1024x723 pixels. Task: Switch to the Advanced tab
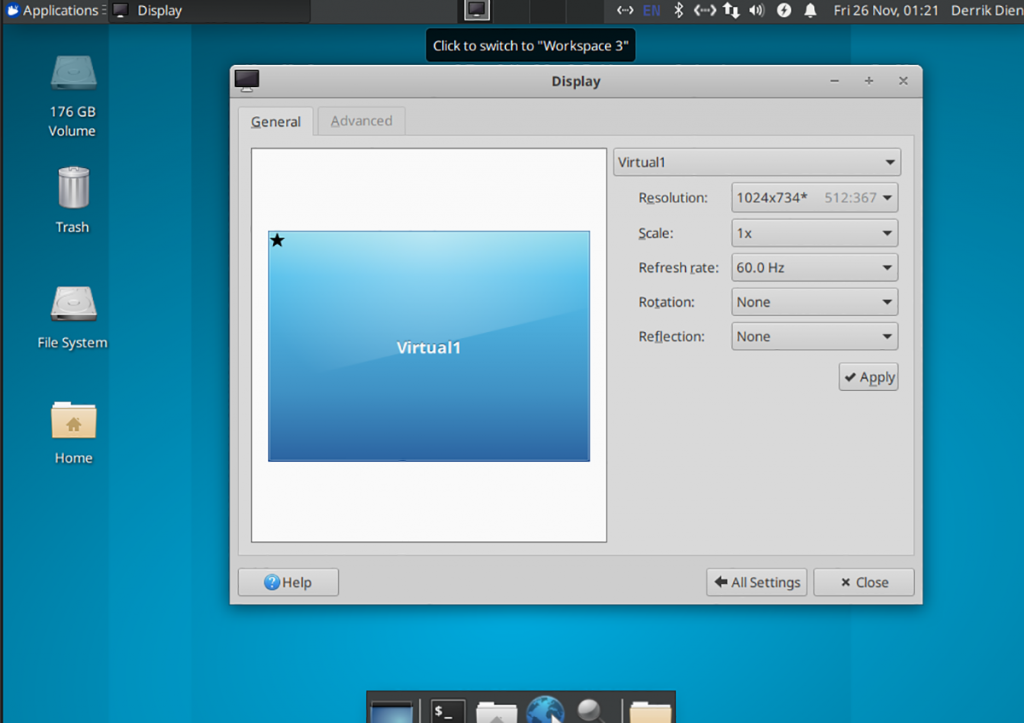[x=360, y=120]
